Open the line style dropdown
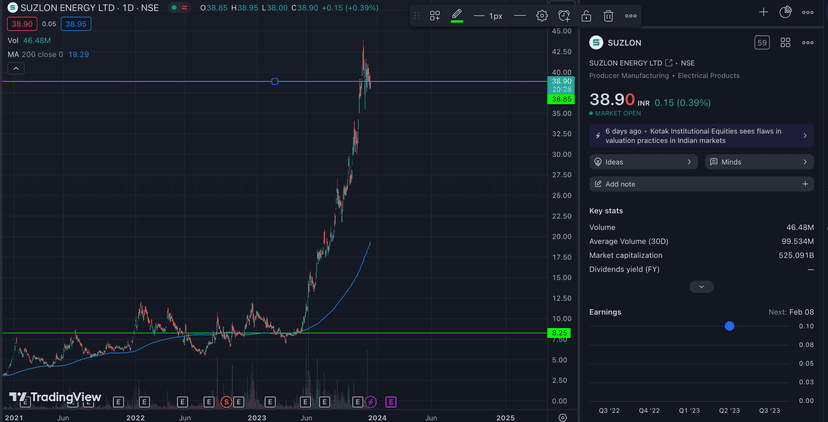Image resolution: width=828 pixels, height=422 pixels. click(520, 16)
